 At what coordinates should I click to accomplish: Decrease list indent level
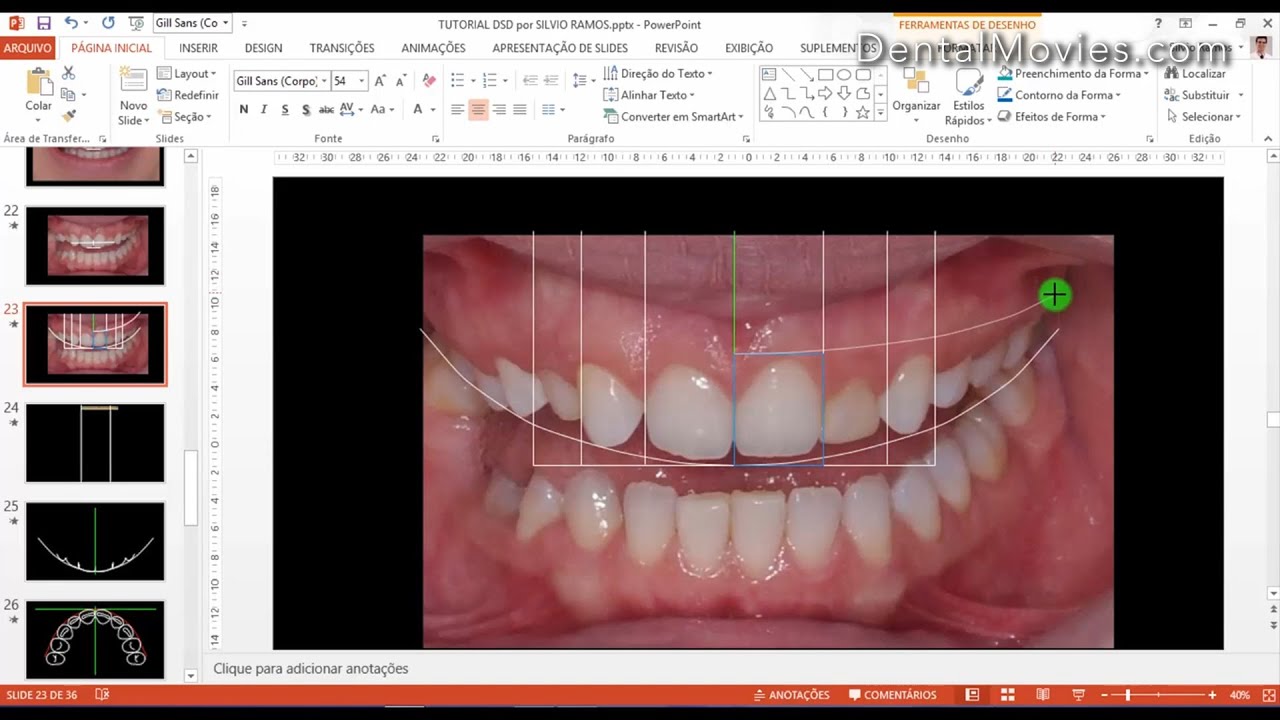click(x=530, y=80)
